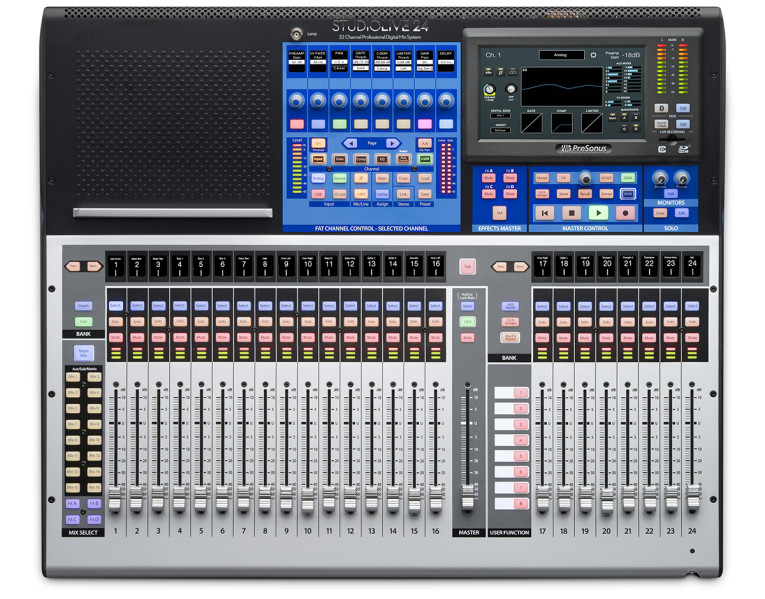This screenshot has height=599, width=765.
Task: Open the Gate graph on the touchscreen
Action: (531, 123)
